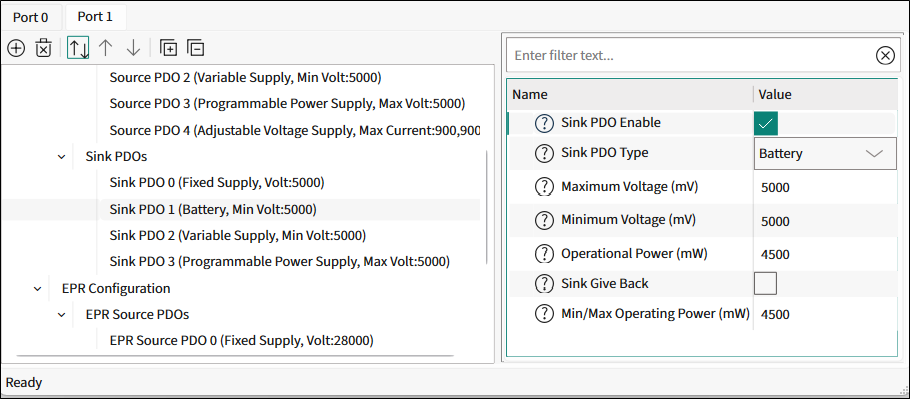The width and height of the screenshot is (910, 399).
Task: Click the EPR Configuration tree label
Action: point(116,288)
